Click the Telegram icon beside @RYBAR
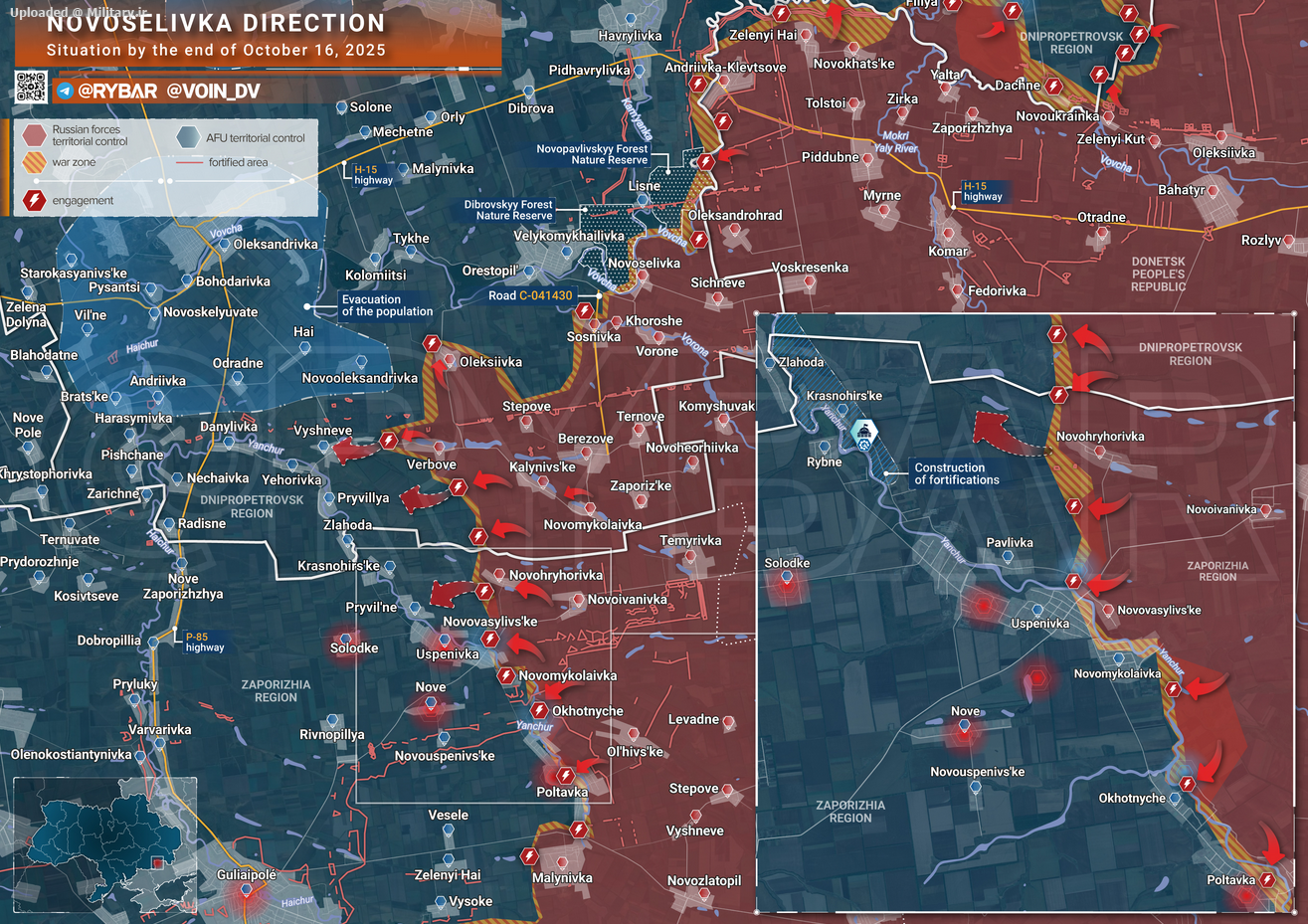The width and height of the screenshot is (1308, 924). (66, 92)
